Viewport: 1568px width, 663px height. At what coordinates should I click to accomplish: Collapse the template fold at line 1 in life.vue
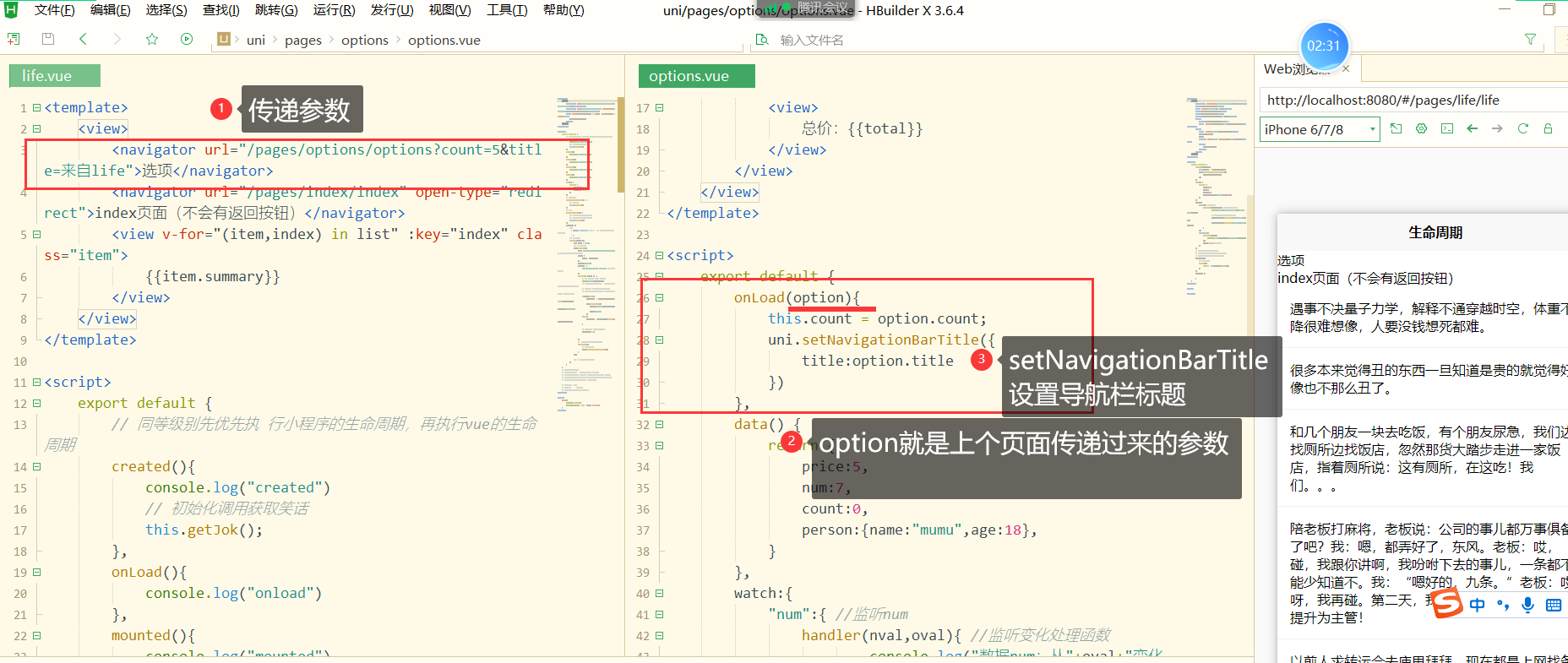36,107
